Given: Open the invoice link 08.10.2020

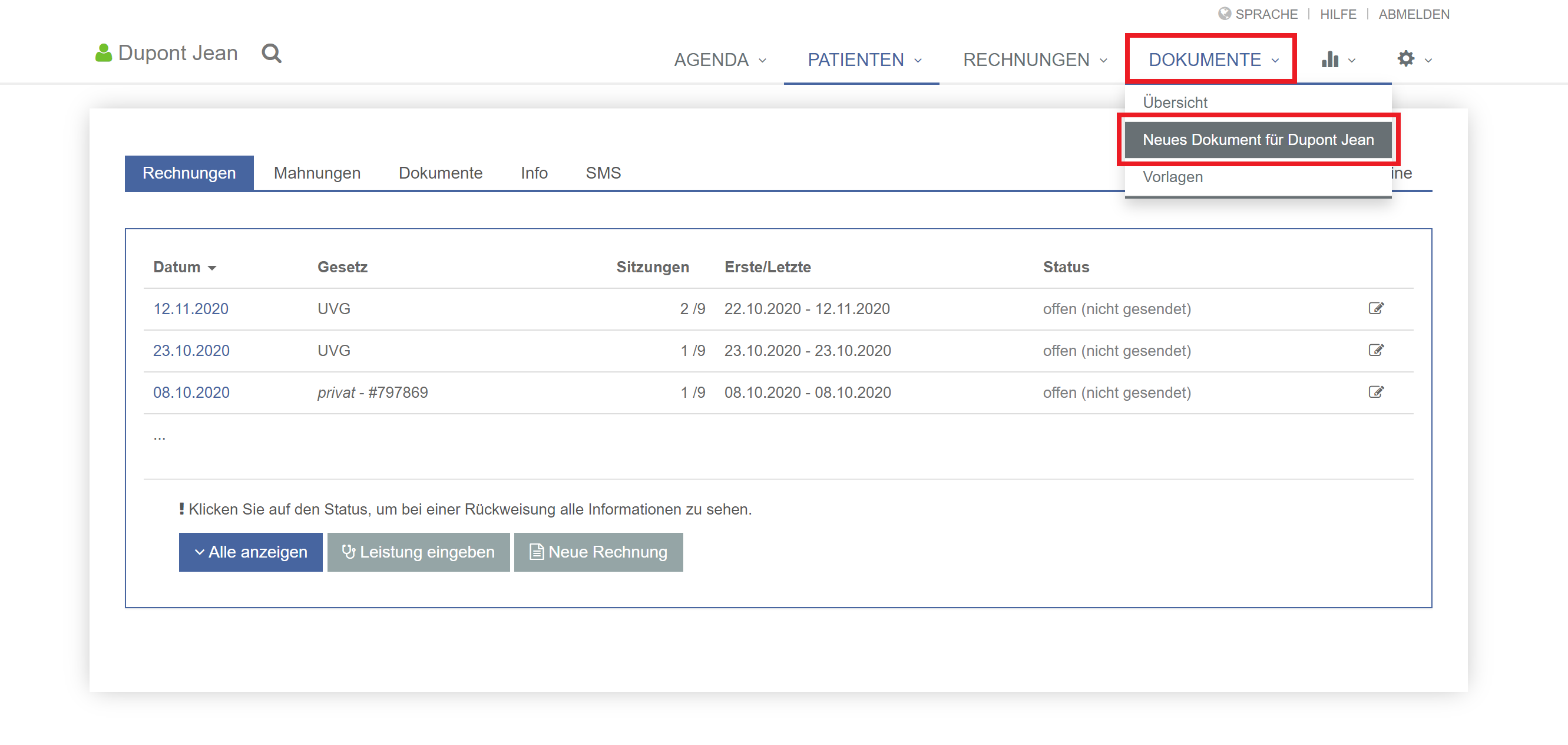Looking at the screenshot, I should (191, 393).
